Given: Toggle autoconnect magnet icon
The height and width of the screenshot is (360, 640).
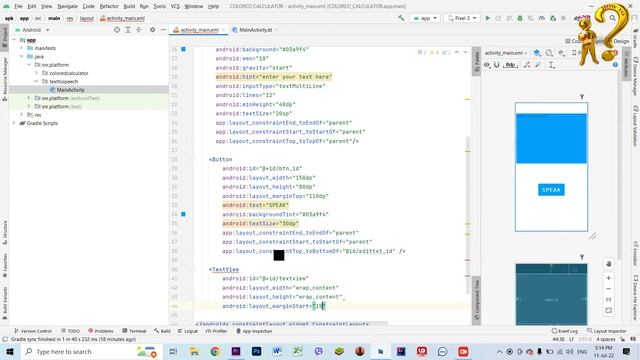Looking at the screenshot, I should tap(497, 65).
